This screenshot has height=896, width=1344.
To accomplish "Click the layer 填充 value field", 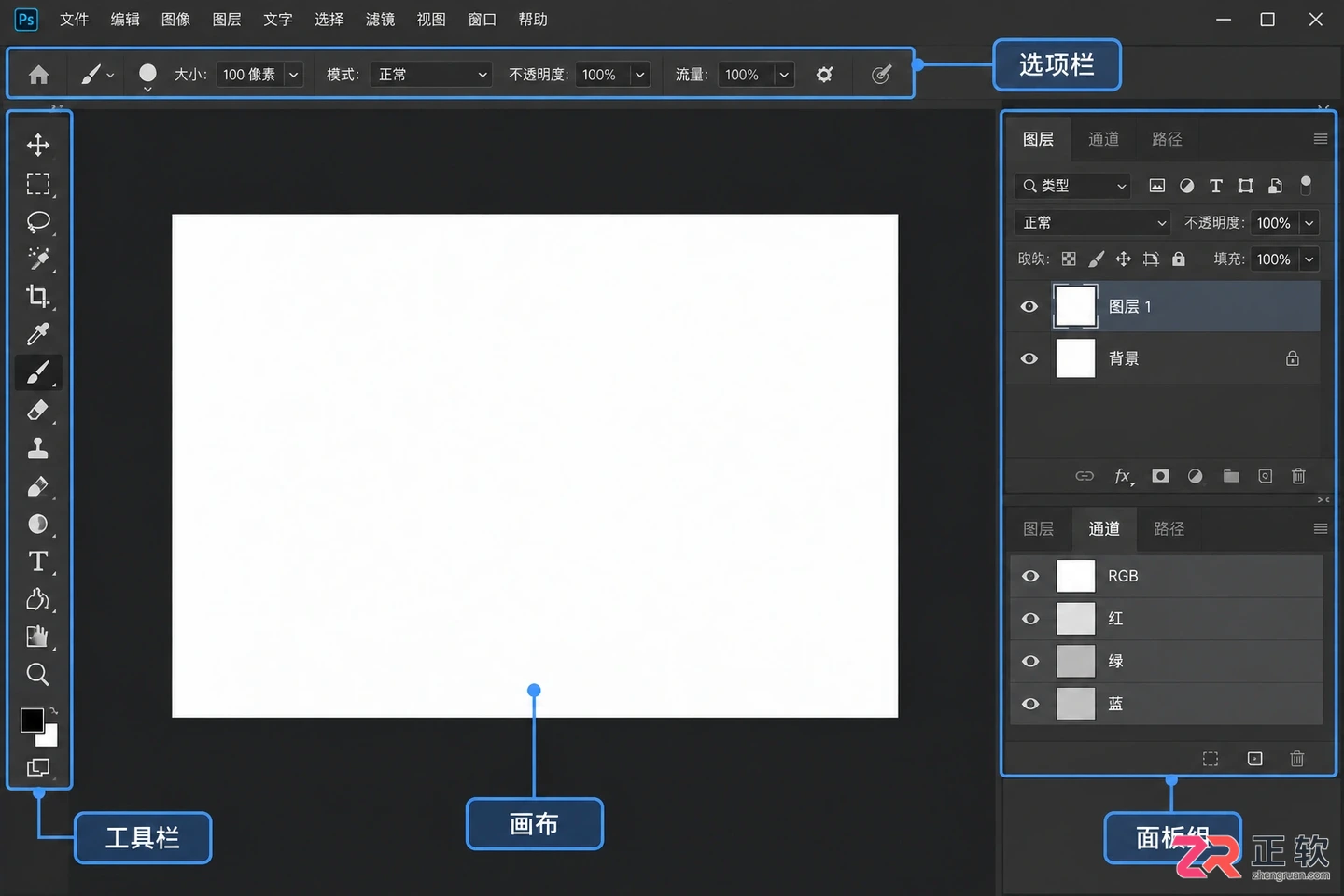I will tap(1273, 259).
